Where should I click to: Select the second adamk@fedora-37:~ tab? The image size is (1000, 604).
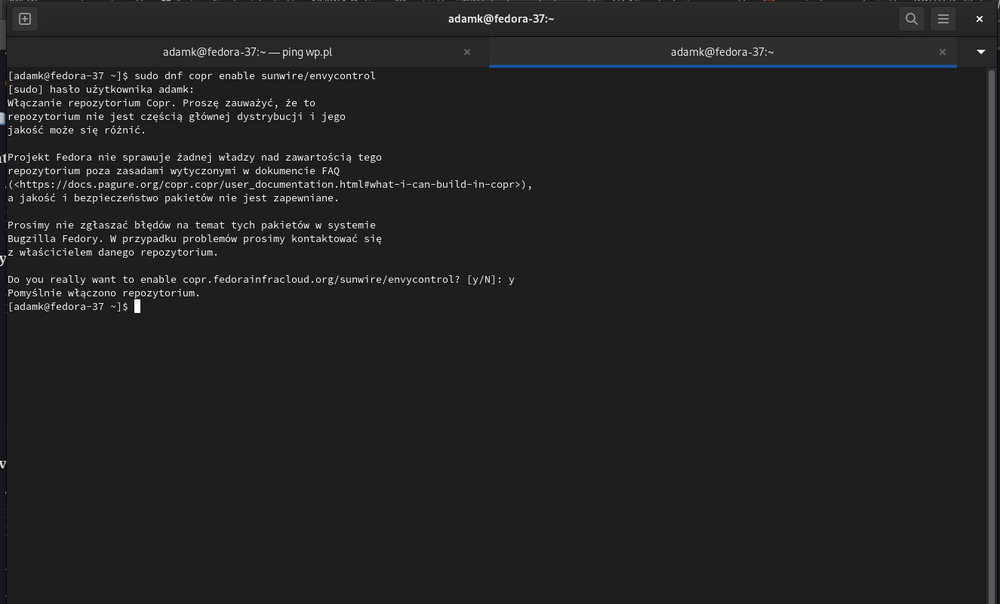tap(722, 52)
